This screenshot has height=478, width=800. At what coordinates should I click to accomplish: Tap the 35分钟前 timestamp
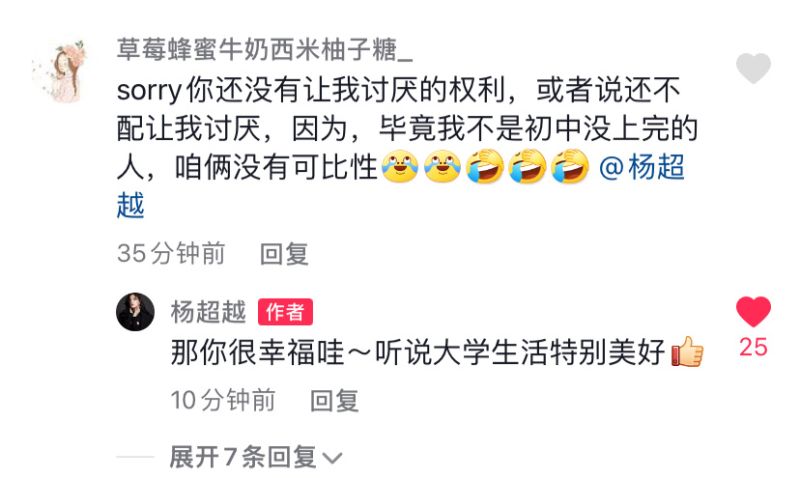tap(171, 254)
